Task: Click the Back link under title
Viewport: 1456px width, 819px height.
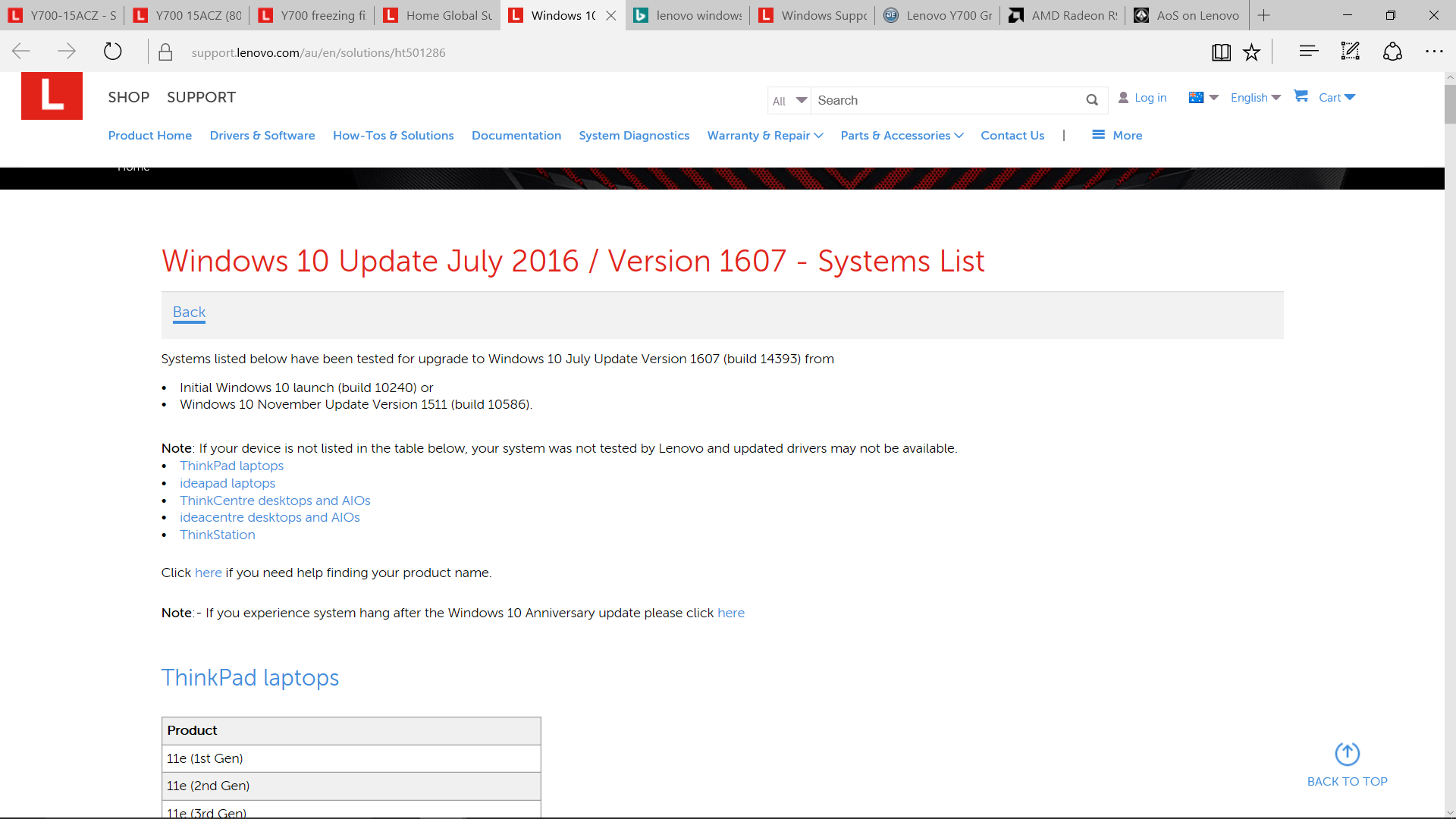Action: pos(189,312)
